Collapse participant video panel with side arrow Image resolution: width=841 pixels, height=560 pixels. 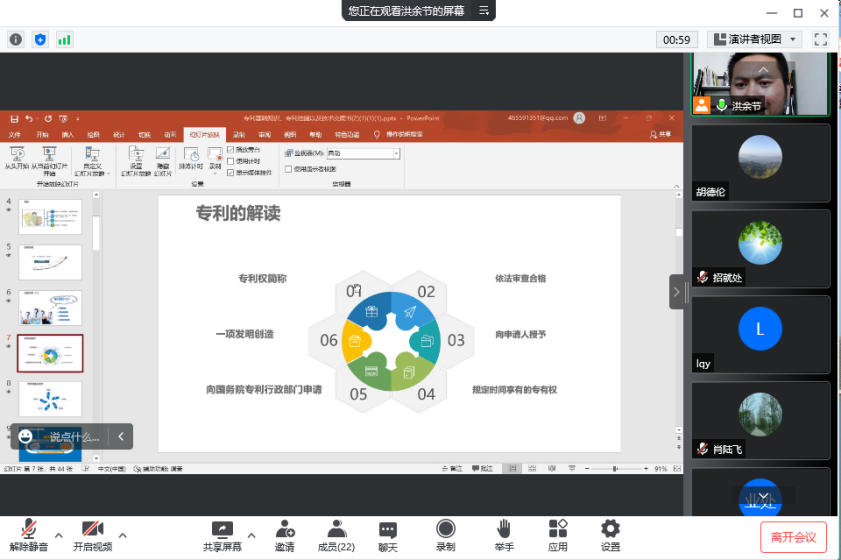[676, 292]
